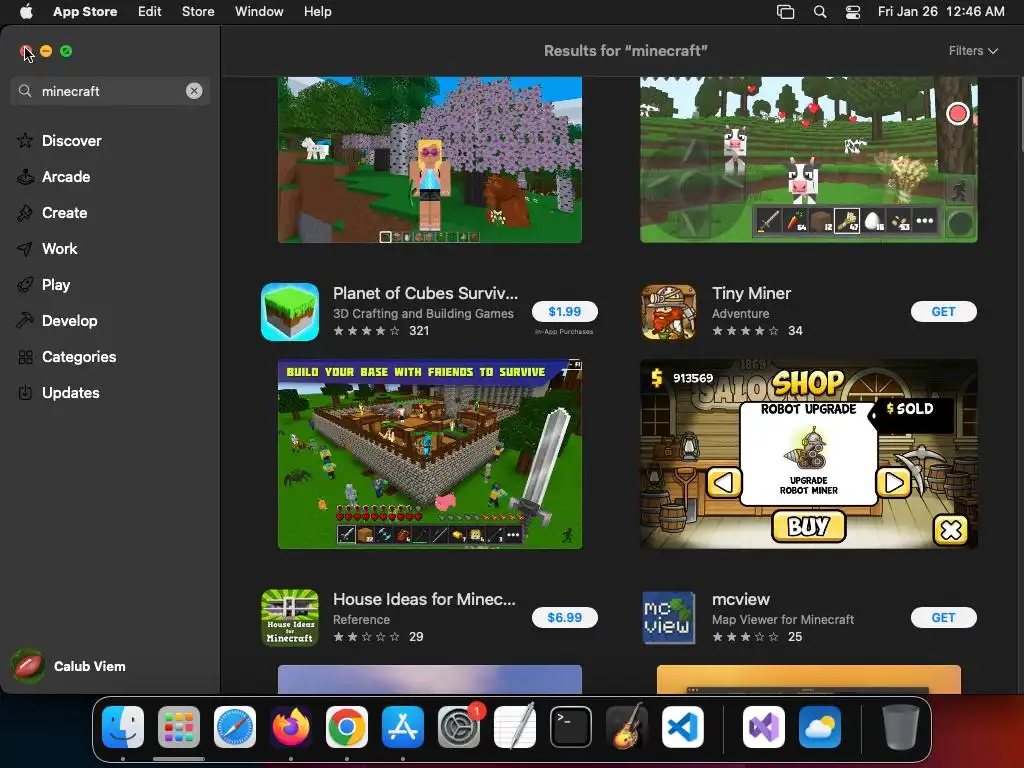View the cows in forest screenshot
Viewport: 1024px width, 768px height.
[x=808, y=160]
